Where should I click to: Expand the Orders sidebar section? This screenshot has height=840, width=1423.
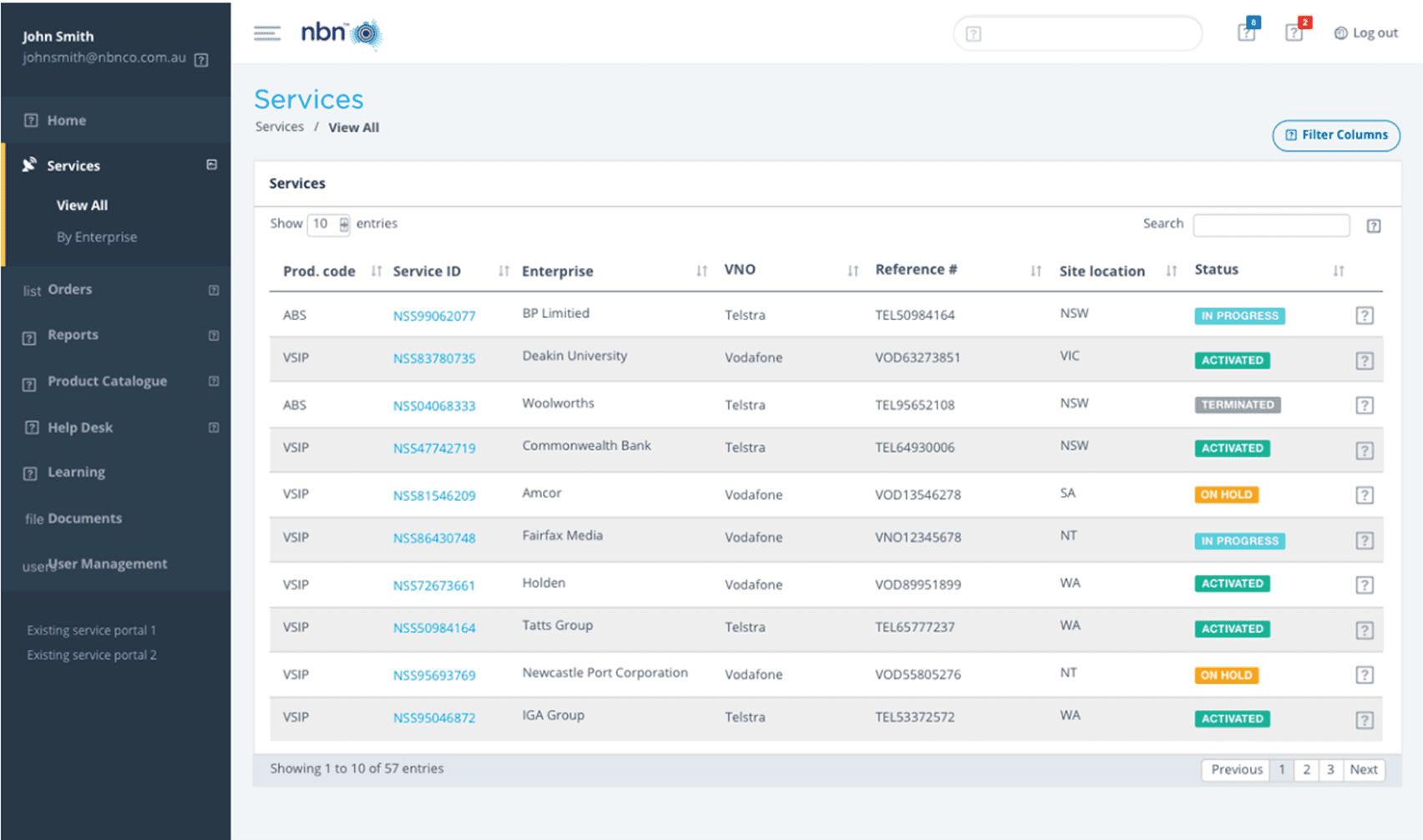point(214,290)
